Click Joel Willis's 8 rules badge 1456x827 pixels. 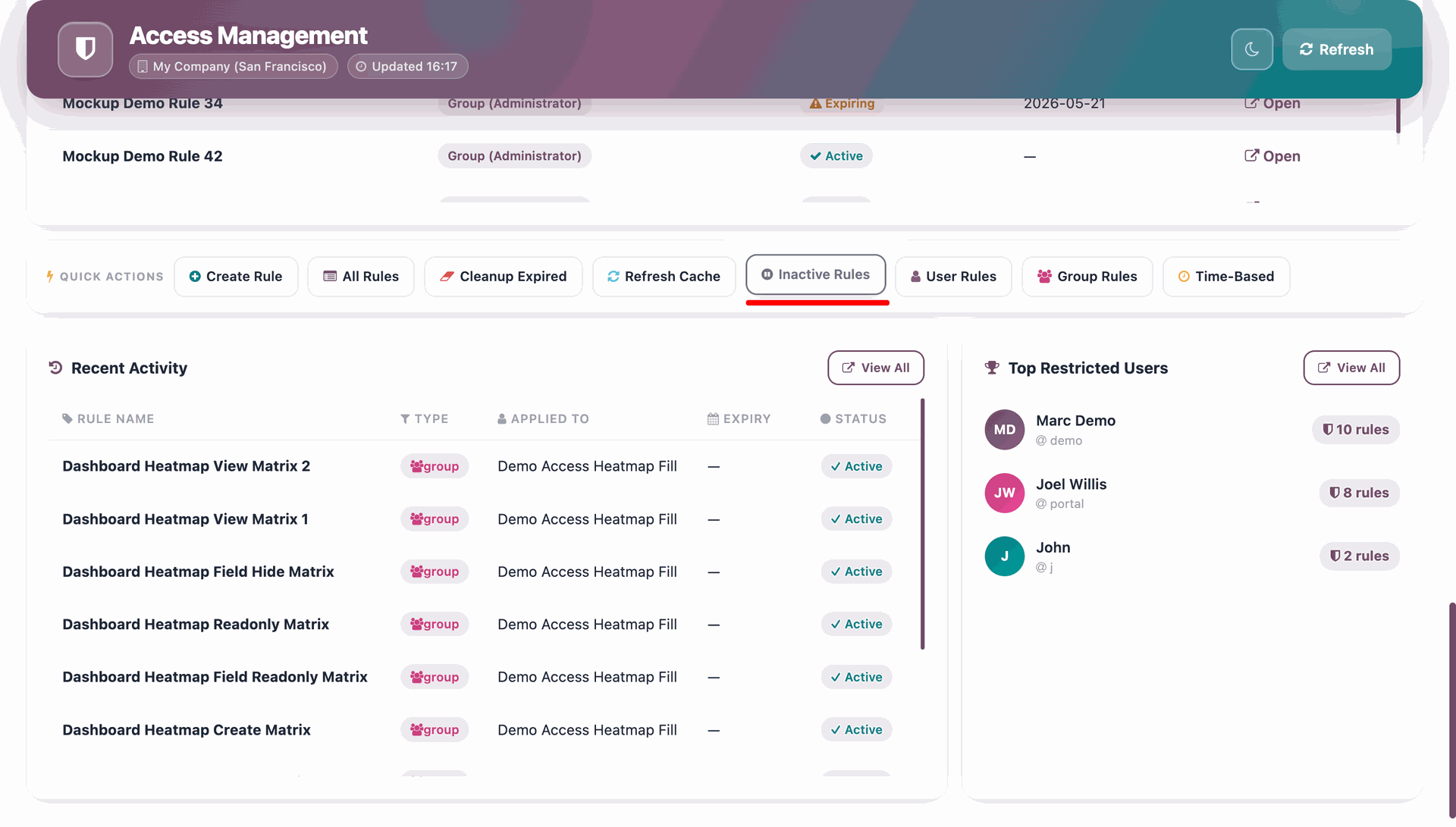pyautogui.click(x=1359, y=493)
